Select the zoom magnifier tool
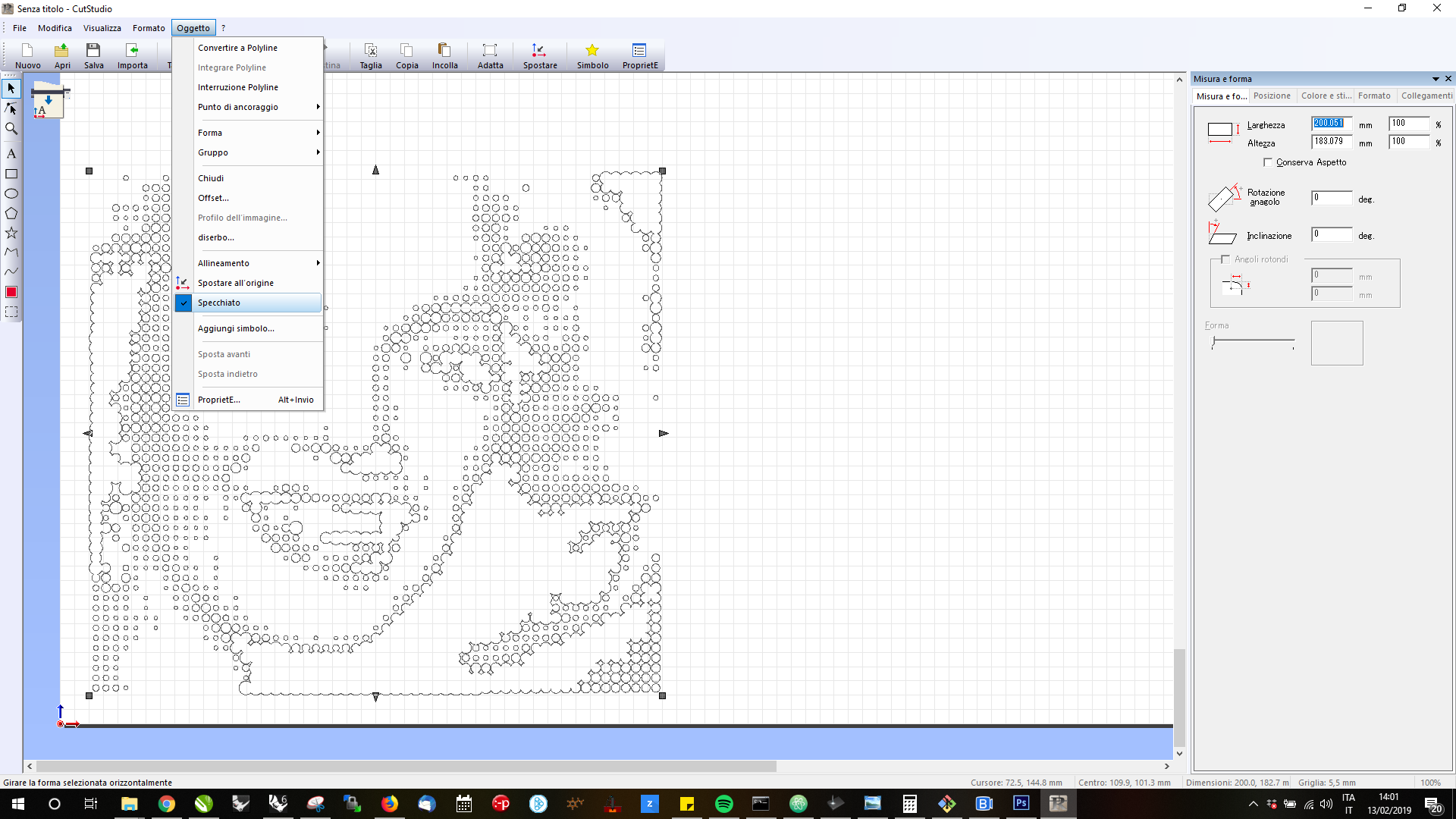1456x819 pixels. point(11,129)
